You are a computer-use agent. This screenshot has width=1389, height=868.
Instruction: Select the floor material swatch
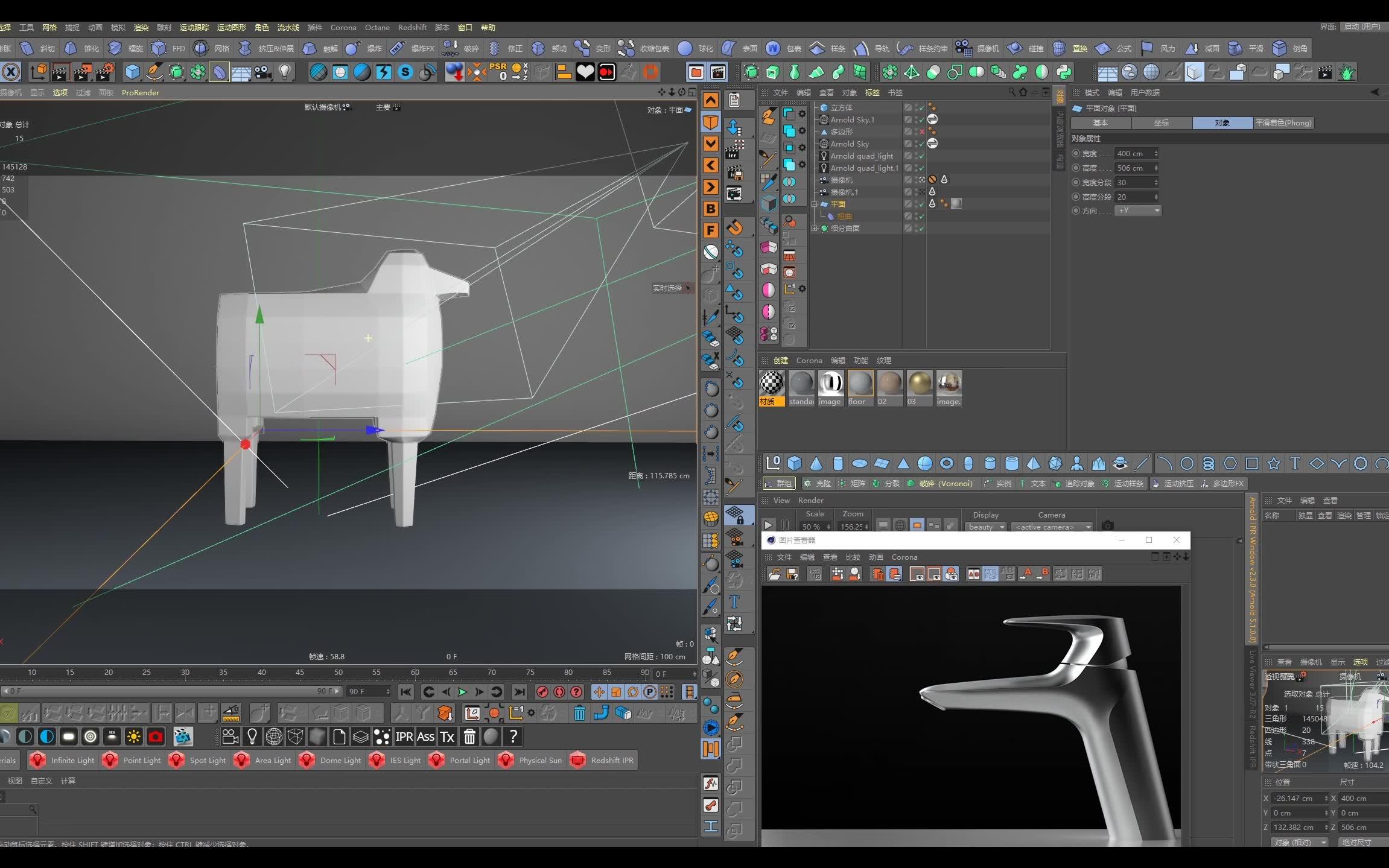(x=860, y=388)
